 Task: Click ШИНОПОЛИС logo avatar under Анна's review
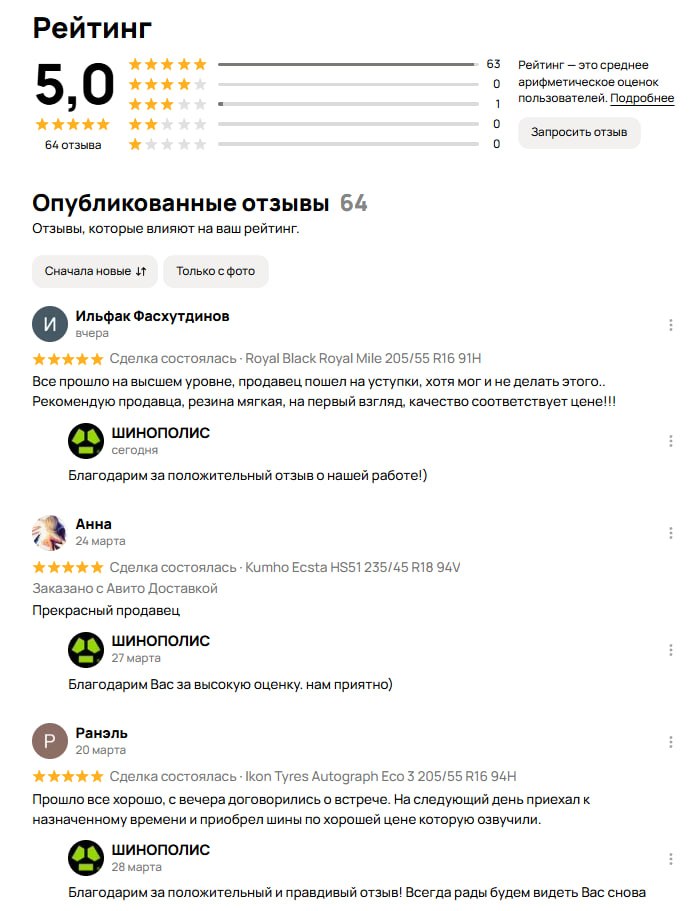click(x=86, y=650)
